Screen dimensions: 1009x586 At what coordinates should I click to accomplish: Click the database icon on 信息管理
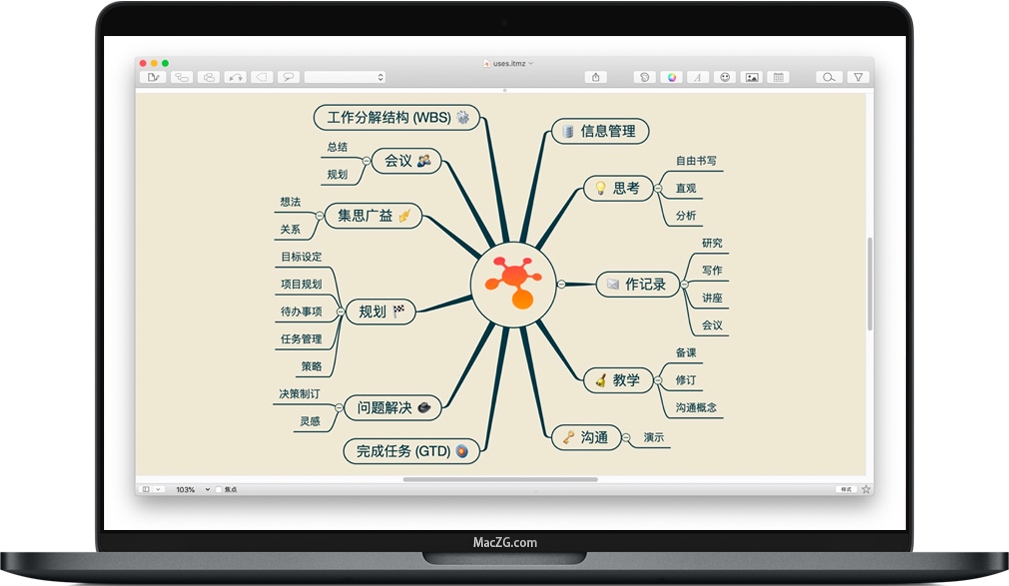[x=568, y=131]
